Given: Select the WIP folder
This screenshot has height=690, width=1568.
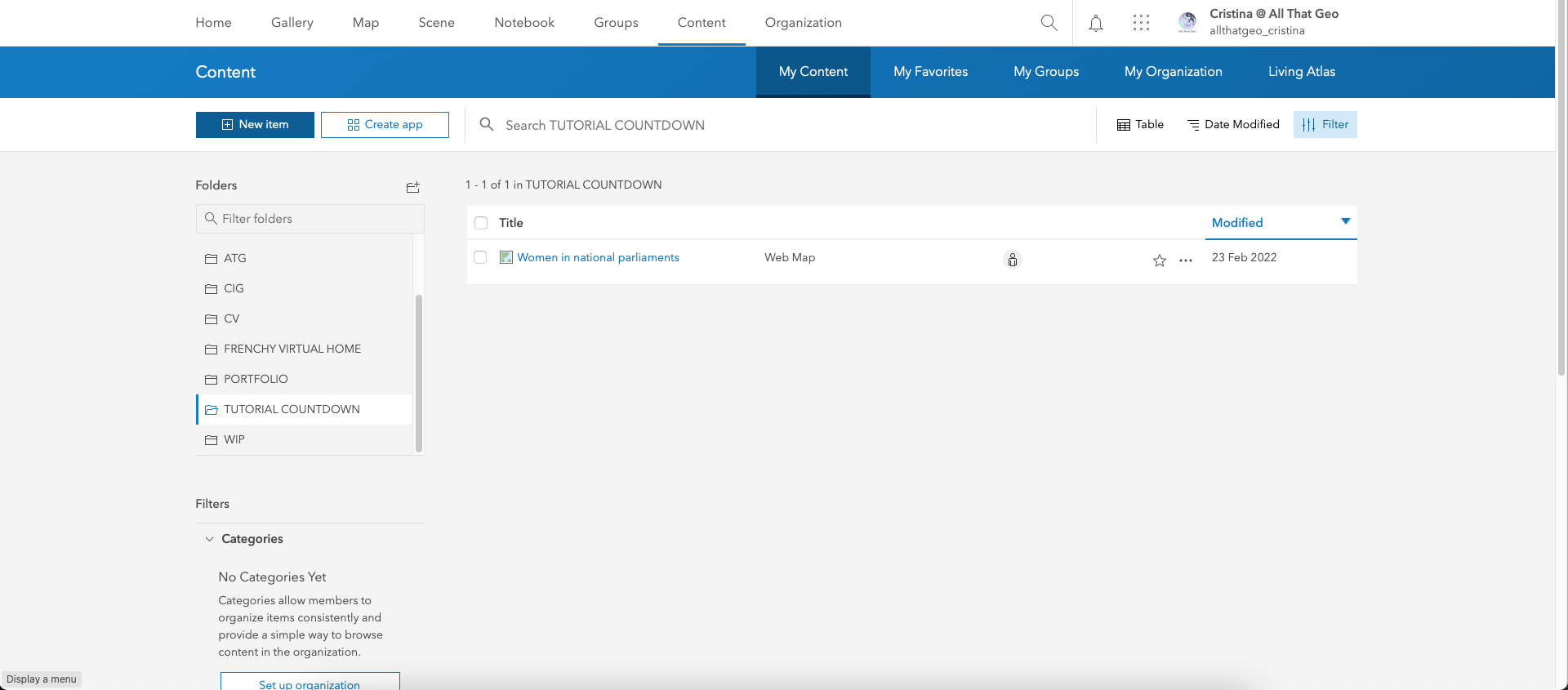Looking at the screenshot, I should 304,439.
